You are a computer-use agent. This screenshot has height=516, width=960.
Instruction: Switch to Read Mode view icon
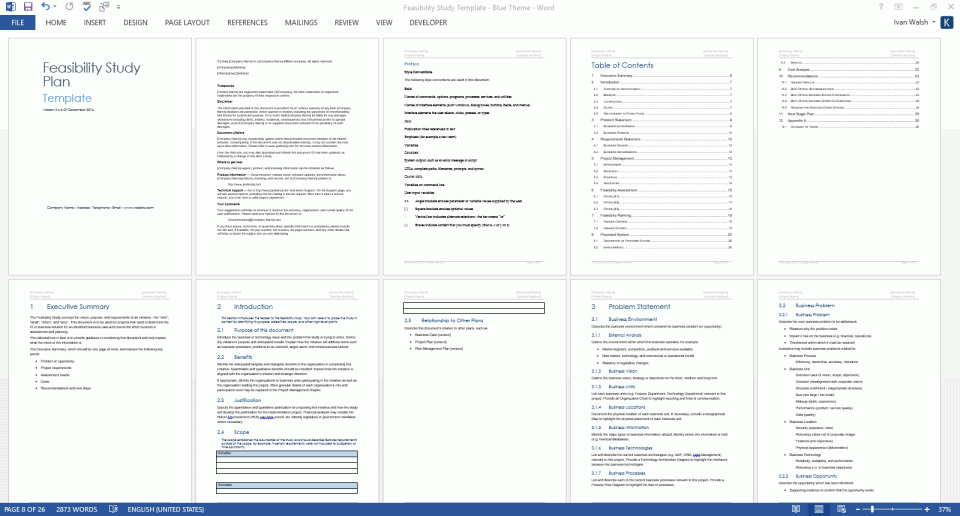pyautogui.click(x=796, y=509)
